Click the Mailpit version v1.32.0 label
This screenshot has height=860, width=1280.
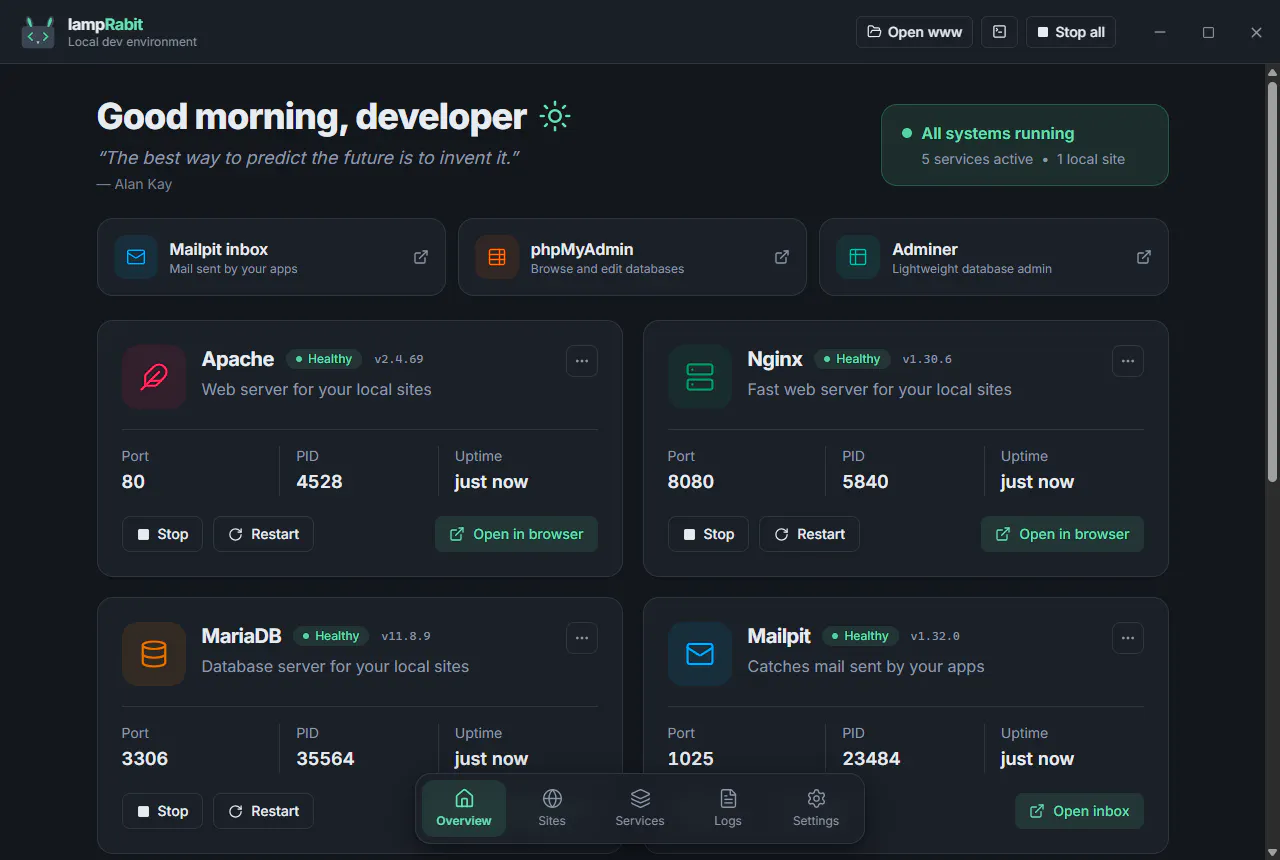coord(935,636)
